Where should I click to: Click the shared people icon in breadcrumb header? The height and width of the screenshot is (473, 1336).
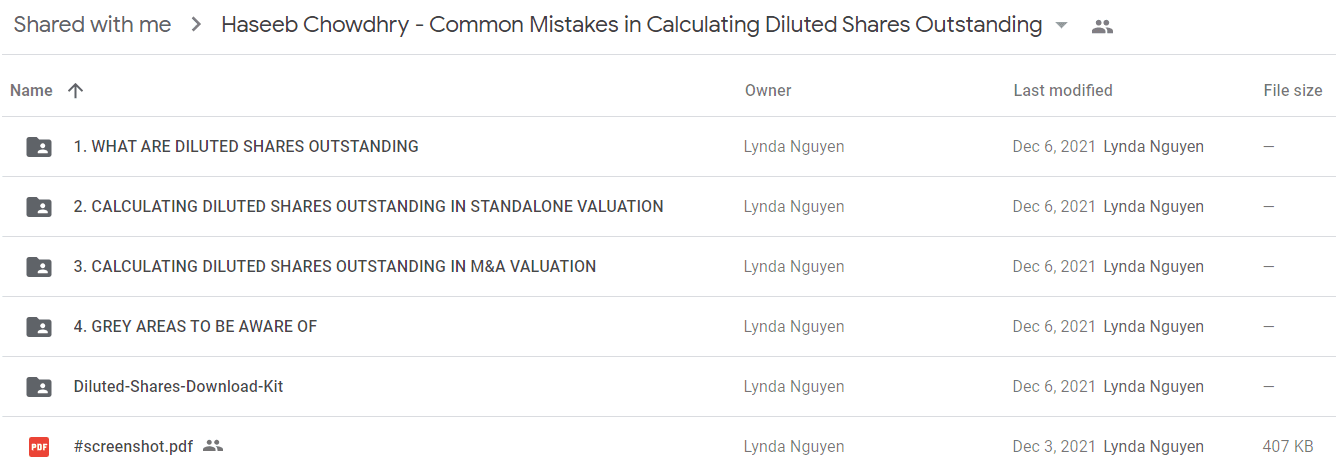pos(1102,27)
